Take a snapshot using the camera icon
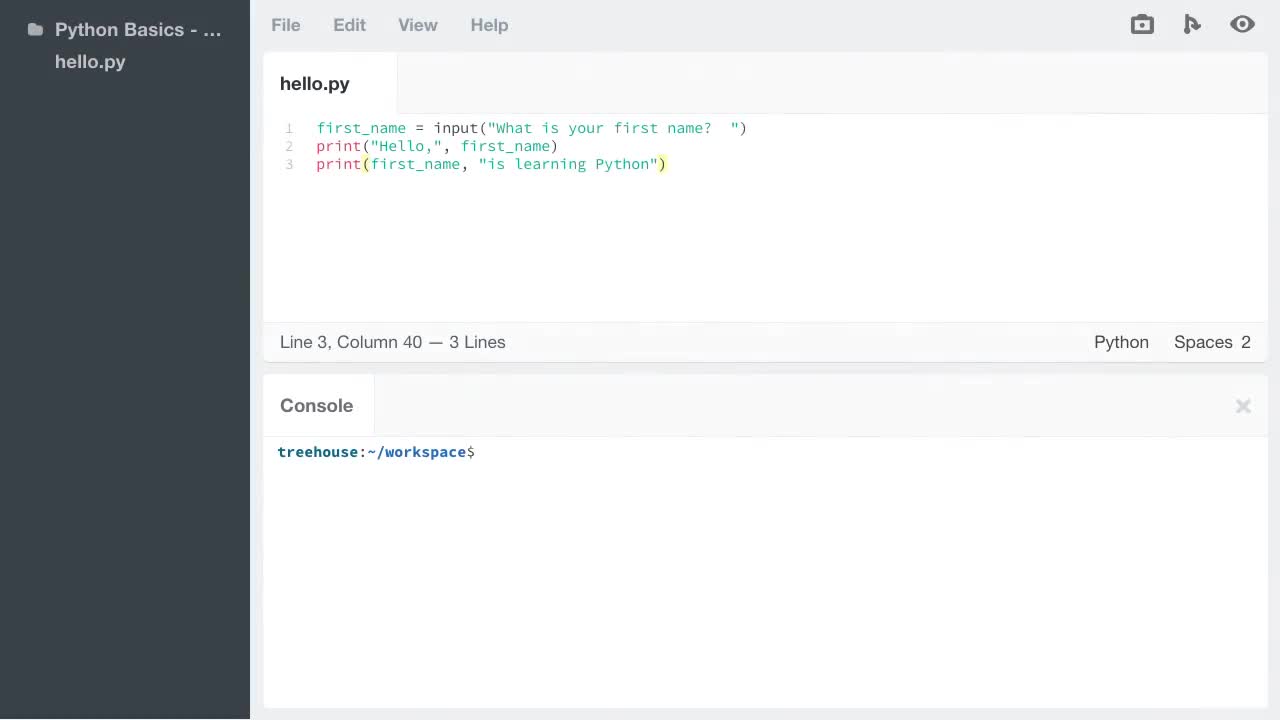 pyautogui.click(x=1142, y=24)
